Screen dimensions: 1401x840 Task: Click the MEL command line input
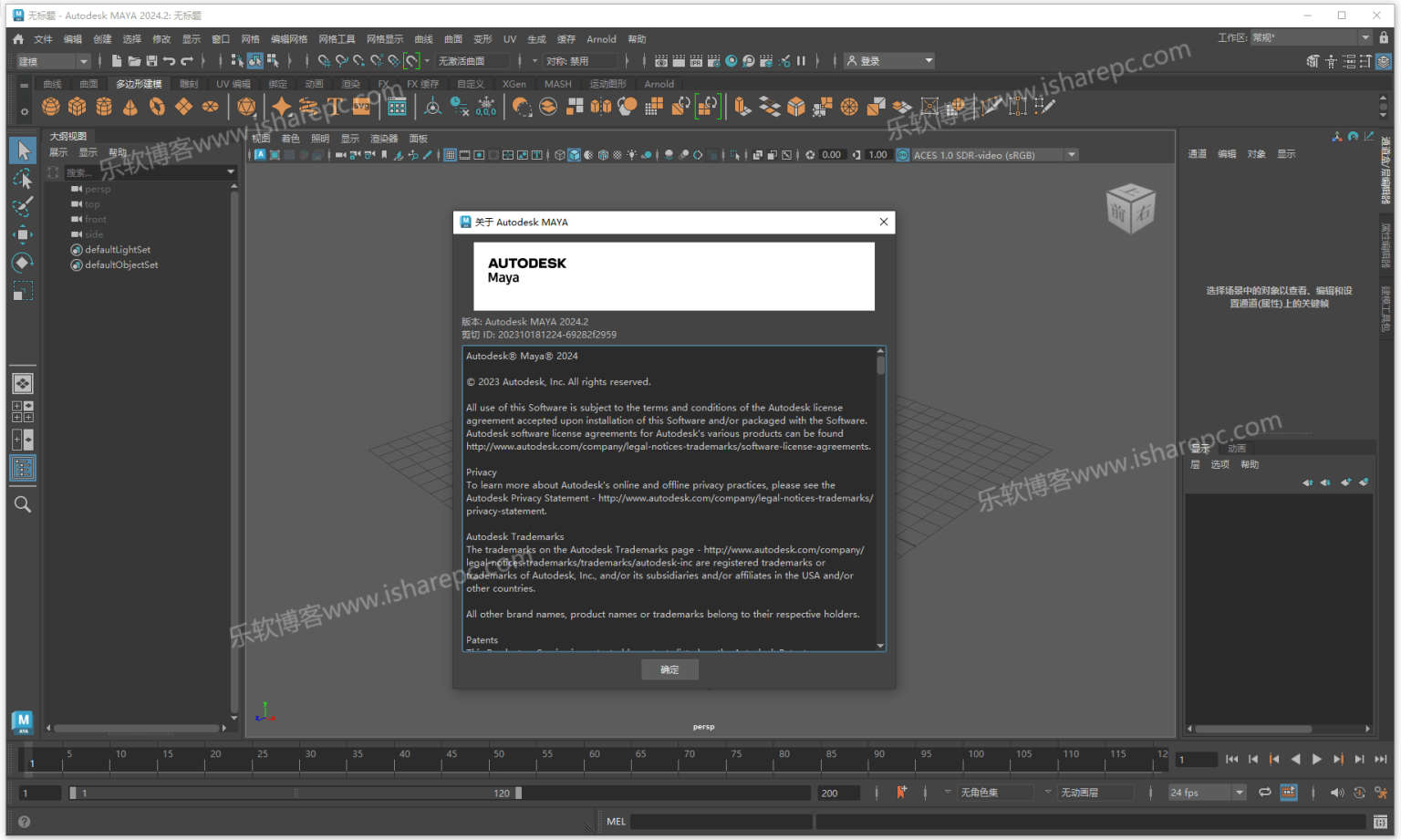point(721,822)
